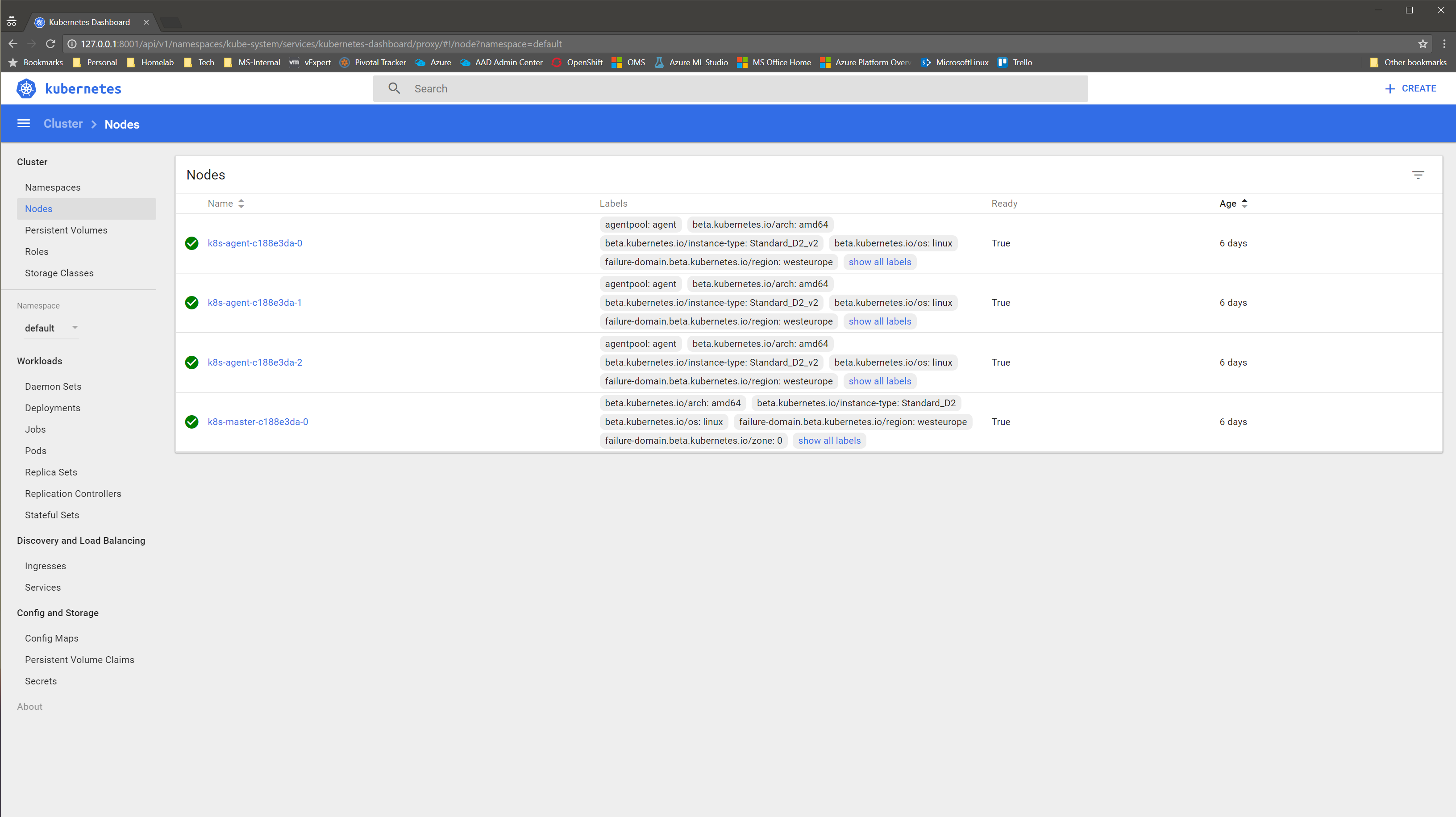This screenshot has height=817, width=1456.
Task: Open the default namespace dropdown
Action: 51,328
